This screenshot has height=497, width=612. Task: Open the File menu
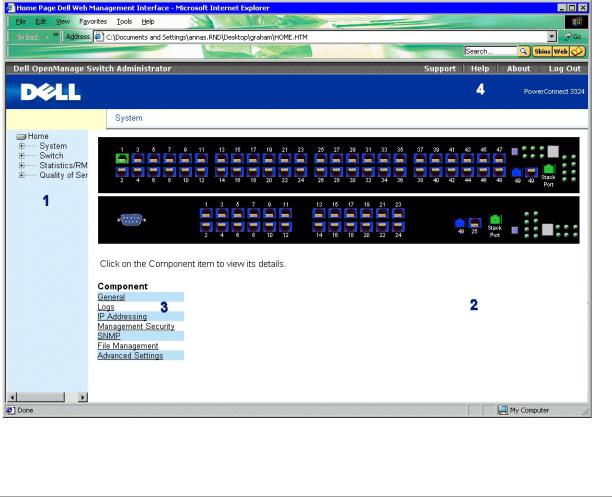[21, 21]
